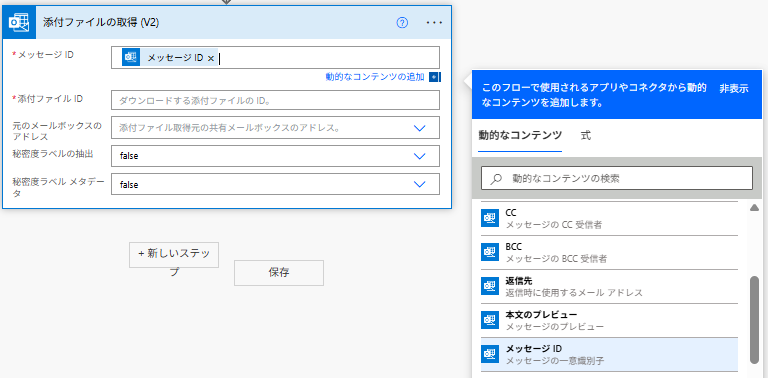Click the Outlook icon next to メッセージ ID in list

click(x=489, y=354)
